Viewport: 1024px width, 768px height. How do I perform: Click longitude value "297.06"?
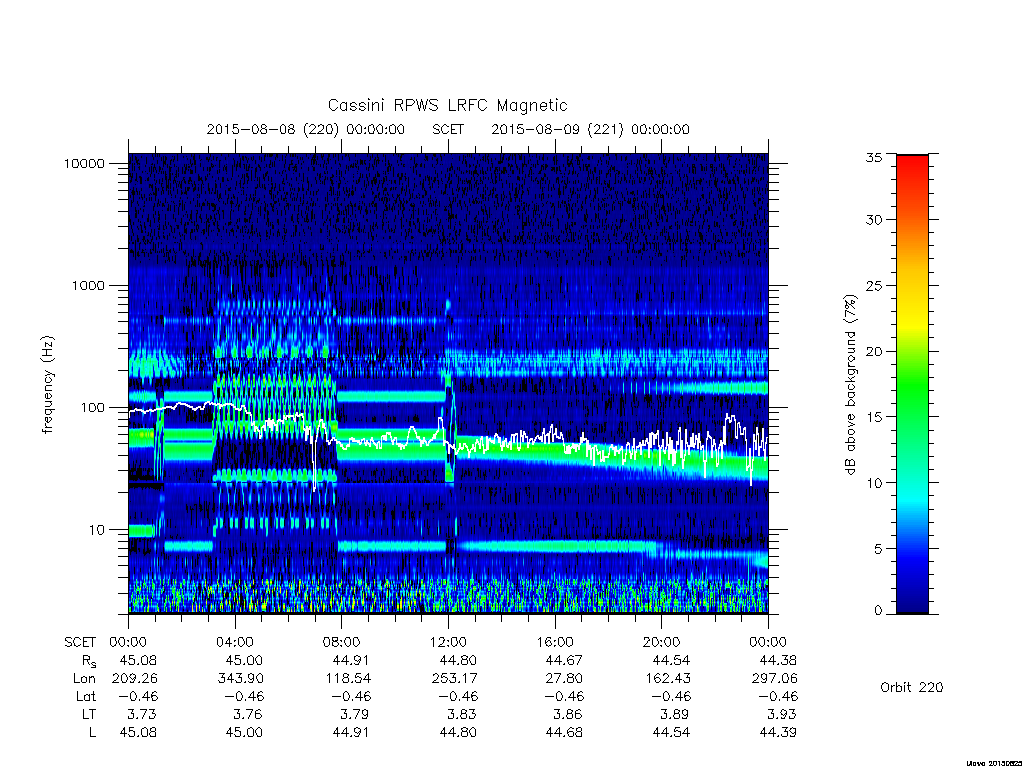pyautogui.click(x=775, y=679)
